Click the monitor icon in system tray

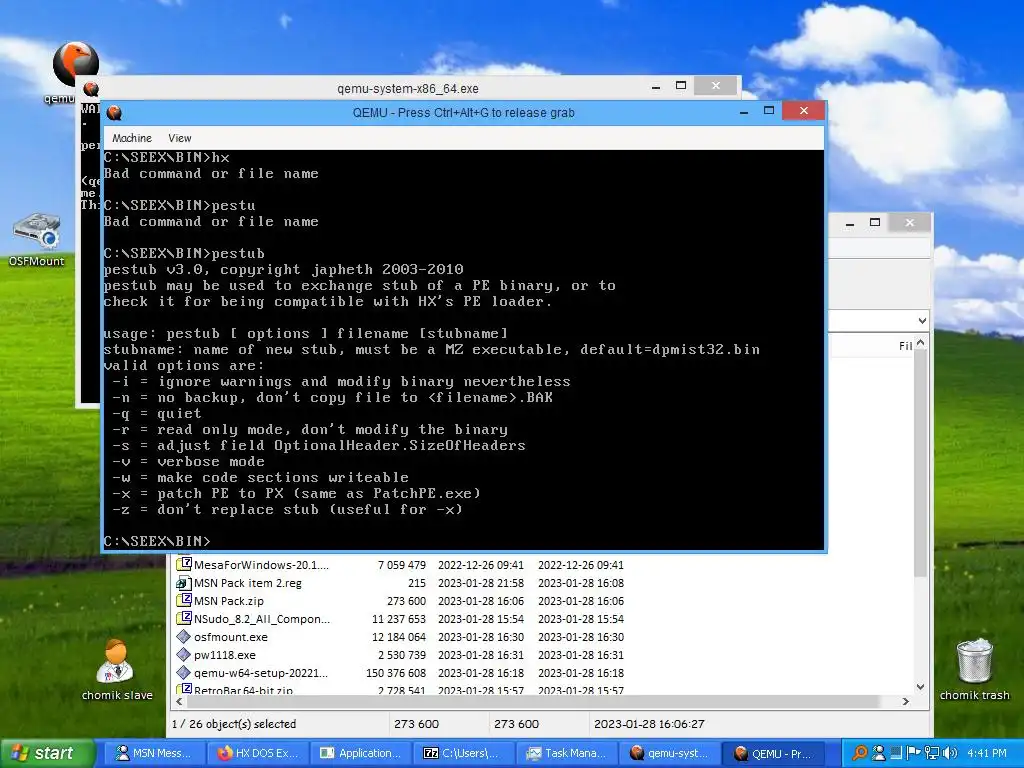tap(897, 753)
